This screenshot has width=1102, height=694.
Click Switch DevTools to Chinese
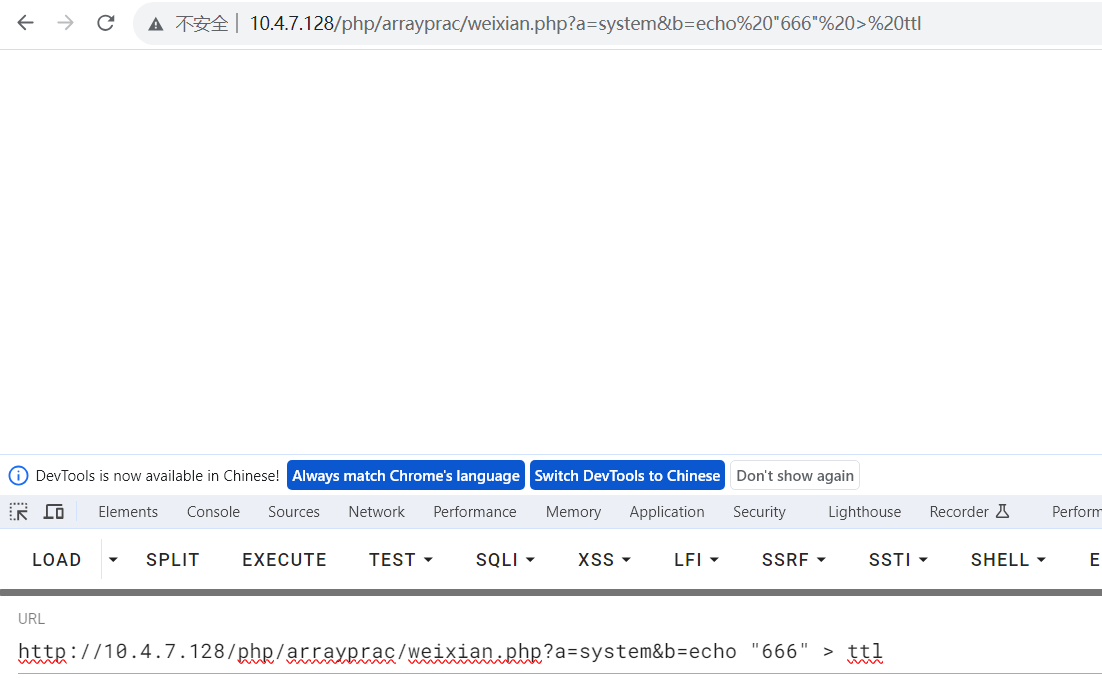click(627, 476)
